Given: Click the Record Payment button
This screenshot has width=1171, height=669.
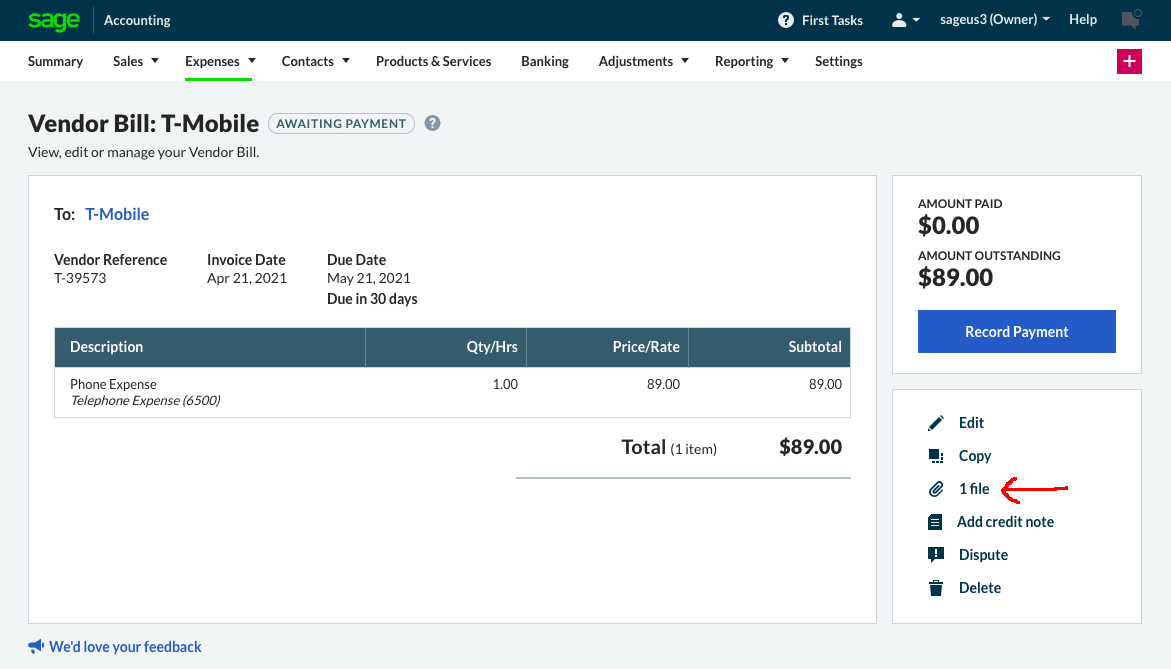Looking at the screenshot, I should click(1016, 331).
